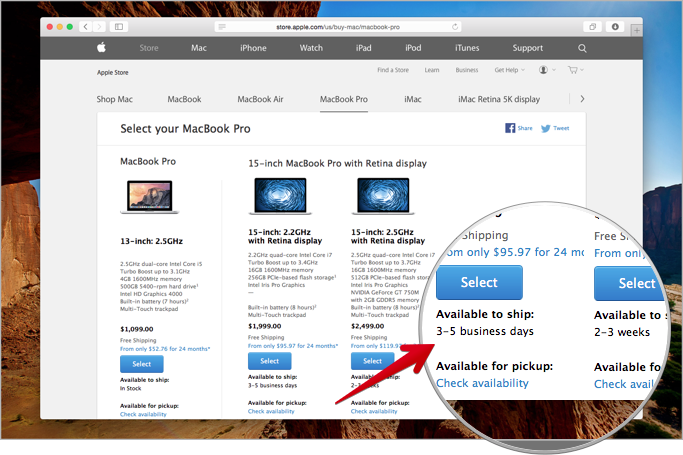Viewport: 683px width, 455px height.
Task: Open the Support menu item
Action: pos(527,48)
